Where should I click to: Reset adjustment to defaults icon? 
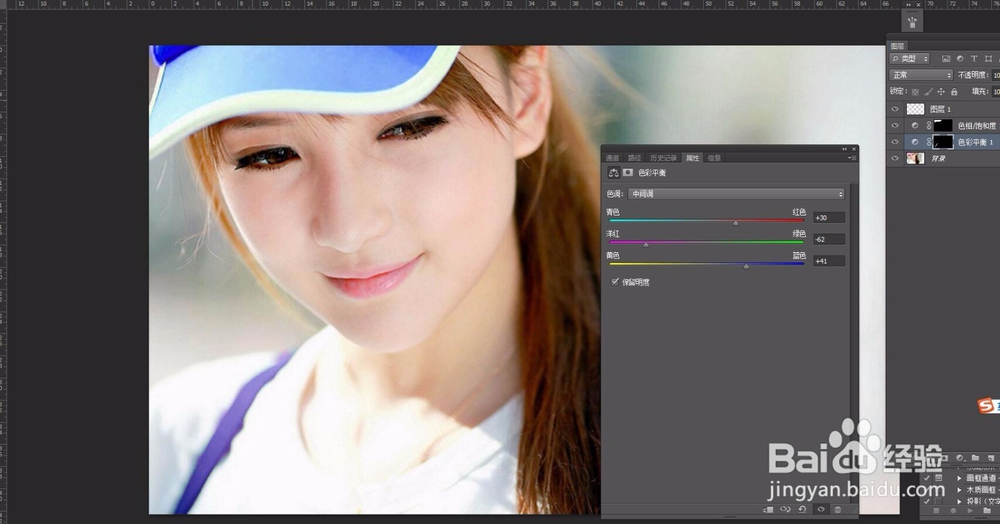(802, 509)
